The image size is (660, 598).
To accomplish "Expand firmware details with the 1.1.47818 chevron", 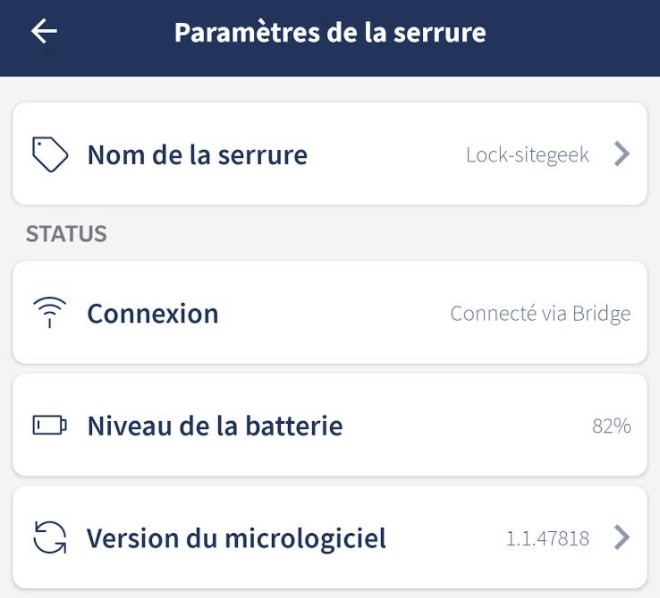I will [622, 538].
